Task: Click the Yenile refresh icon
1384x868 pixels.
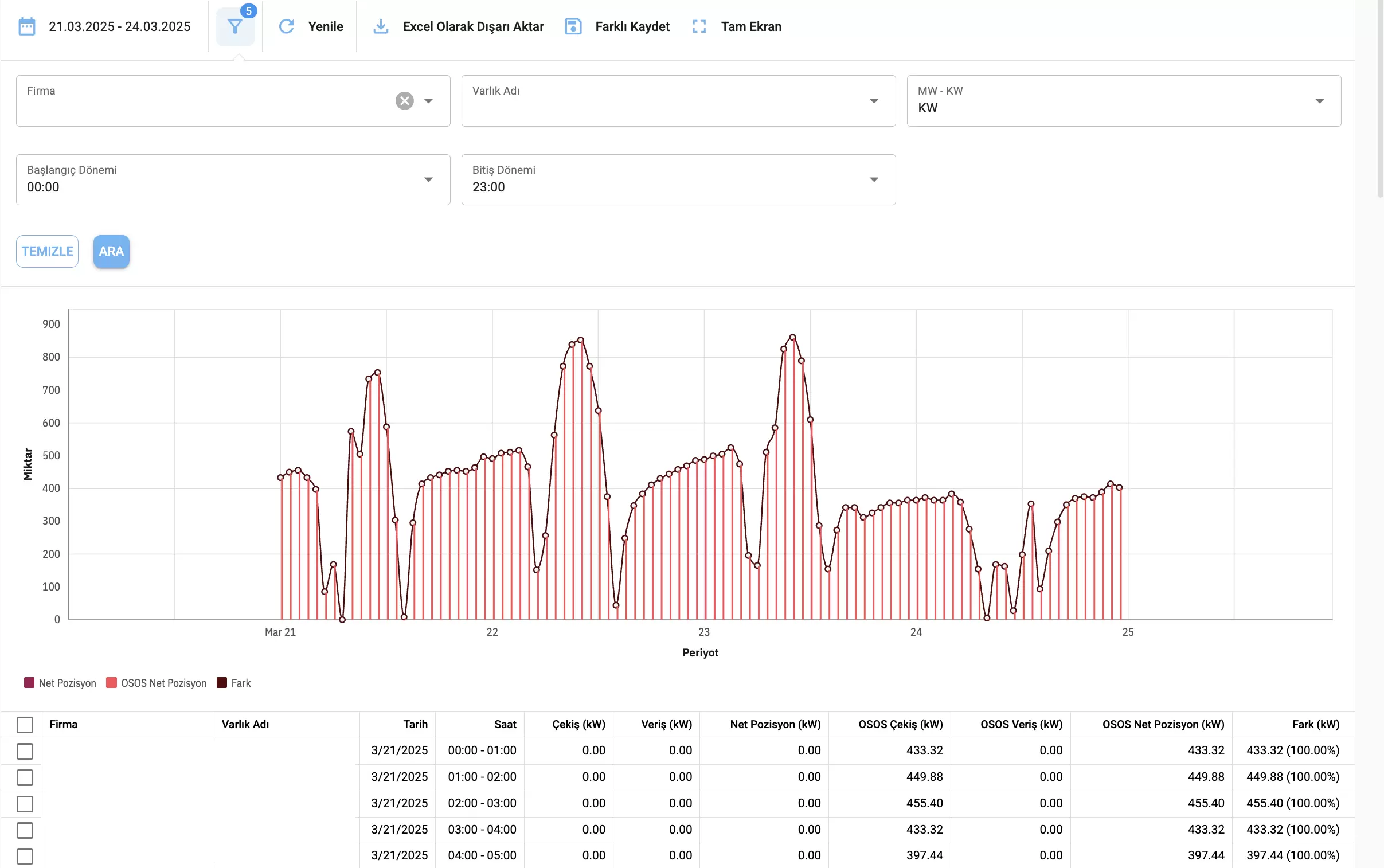Action: tap(287, 26)
